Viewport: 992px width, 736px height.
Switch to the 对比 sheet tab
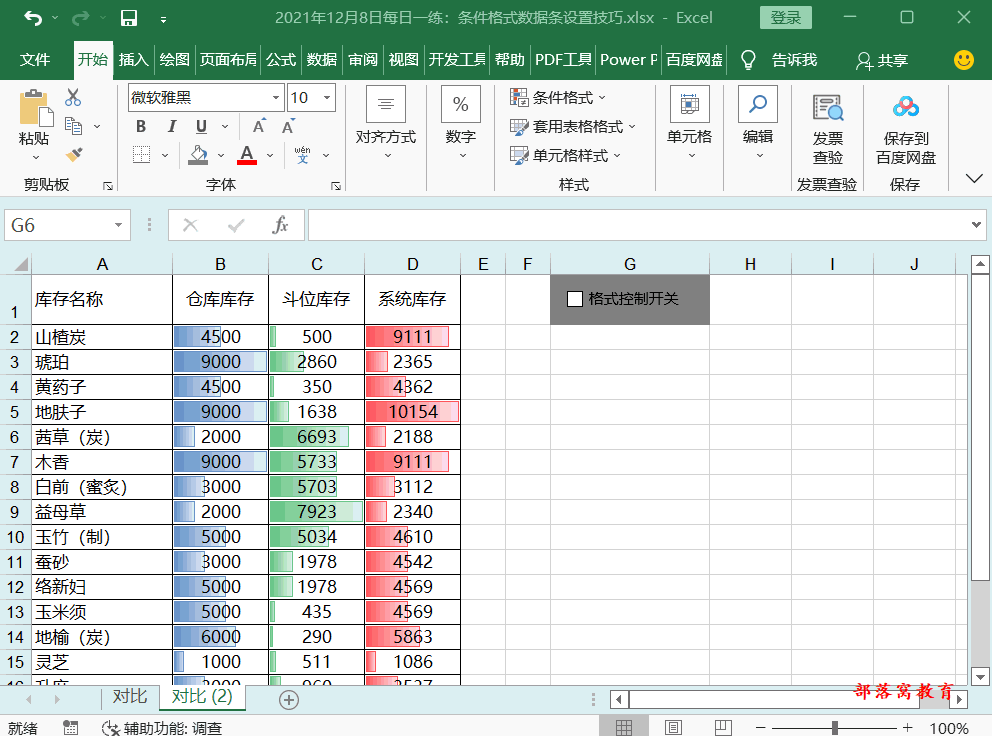click(x=130, y=697)
